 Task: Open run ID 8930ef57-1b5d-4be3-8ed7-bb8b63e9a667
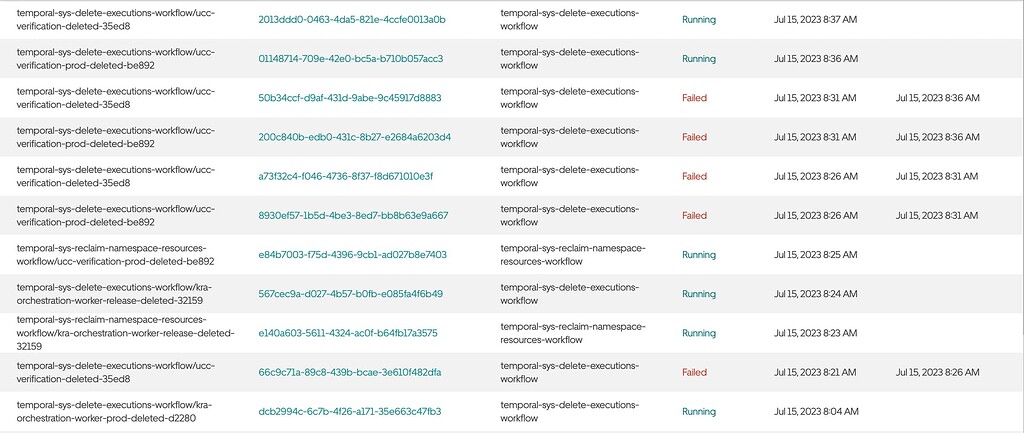click(x=353, y=216)
